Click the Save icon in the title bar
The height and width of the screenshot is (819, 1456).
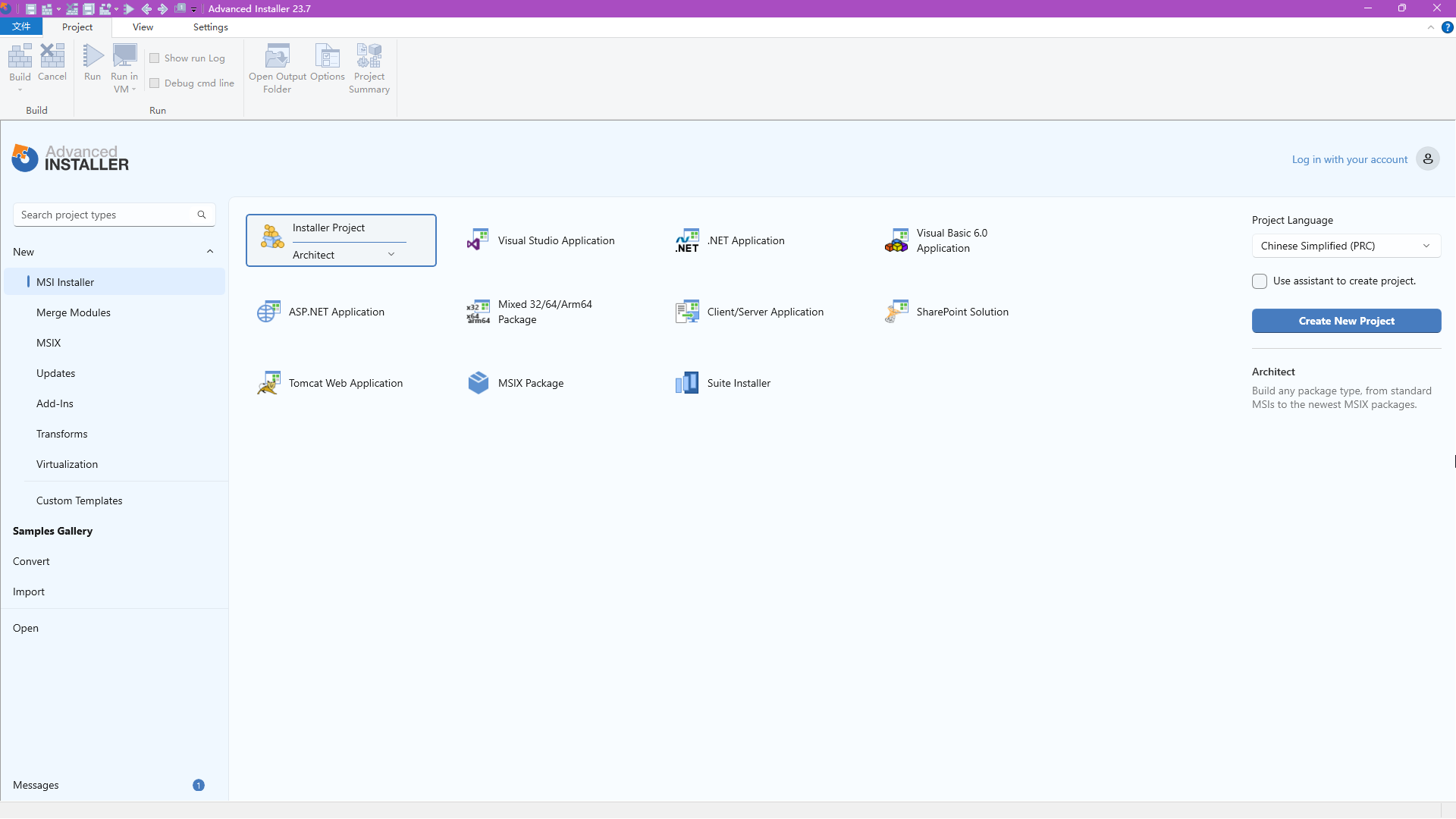pyautogui.click(x=31, y=9)
